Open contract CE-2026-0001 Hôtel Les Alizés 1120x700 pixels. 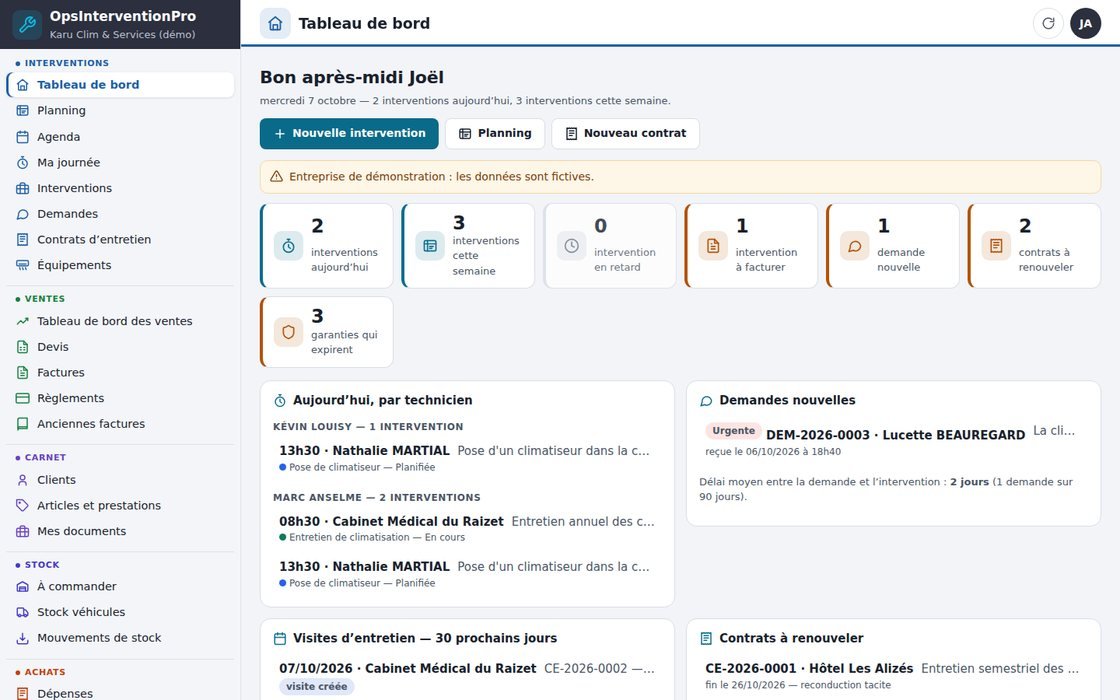pyautogui.click(x=893, y=676)
